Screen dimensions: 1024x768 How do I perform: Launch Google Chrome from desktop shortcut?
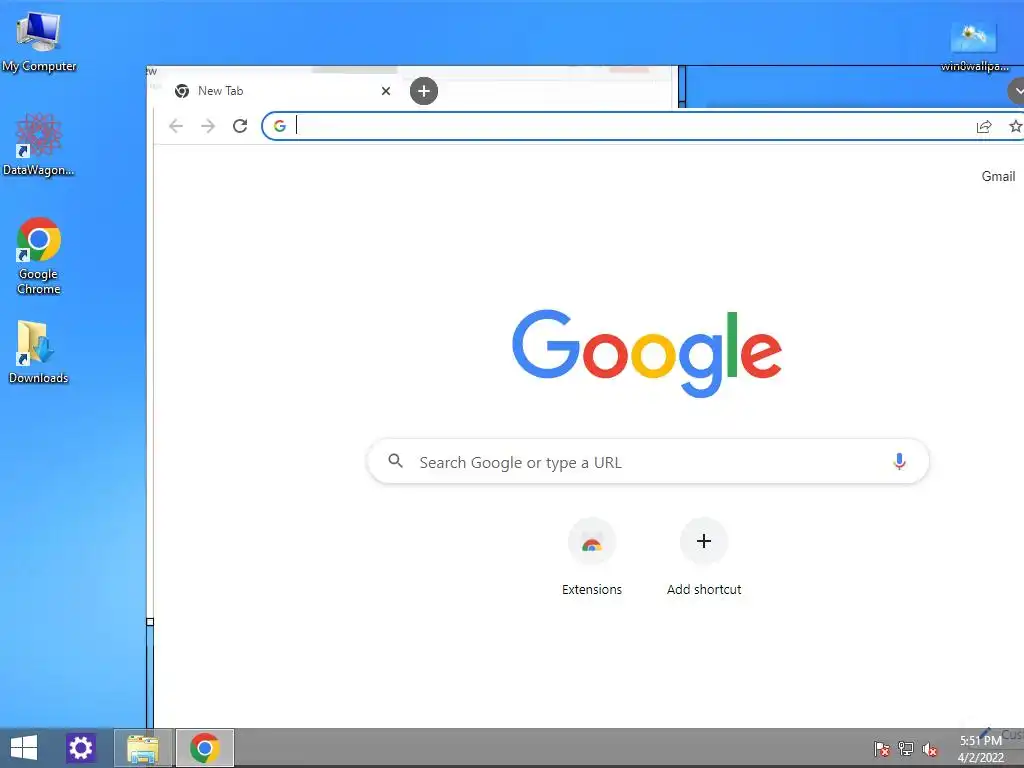(39, 255)
